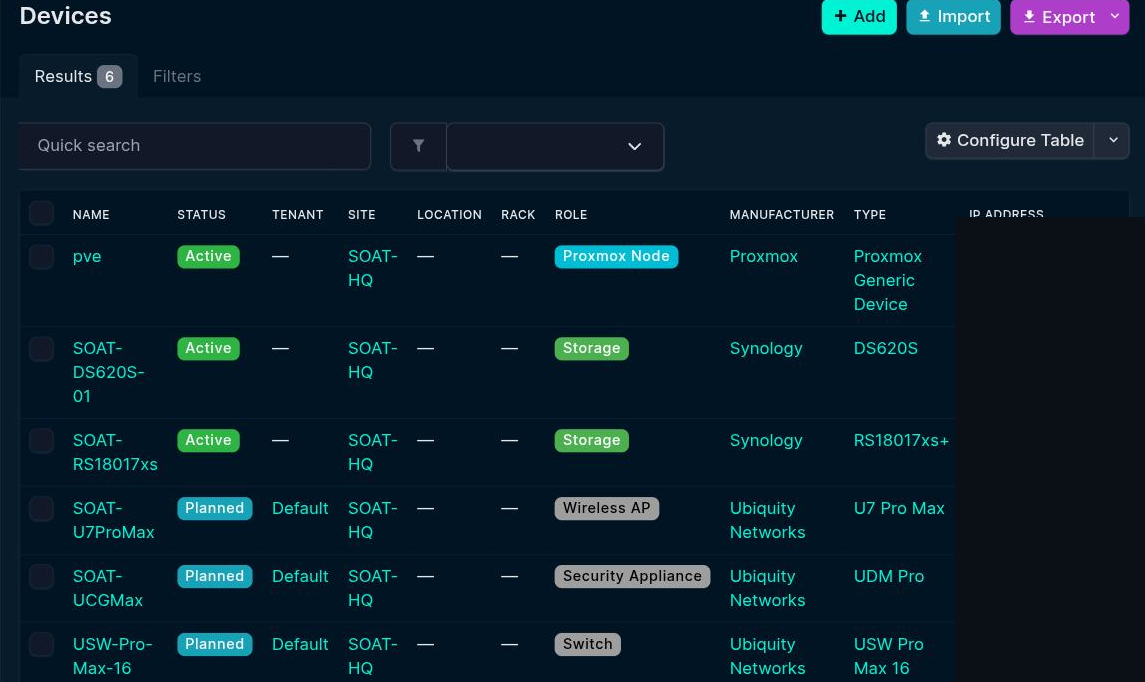The height and width of the screenshot is (682, 1145).
Task: Open the pve device link
Action: [87, 257]
